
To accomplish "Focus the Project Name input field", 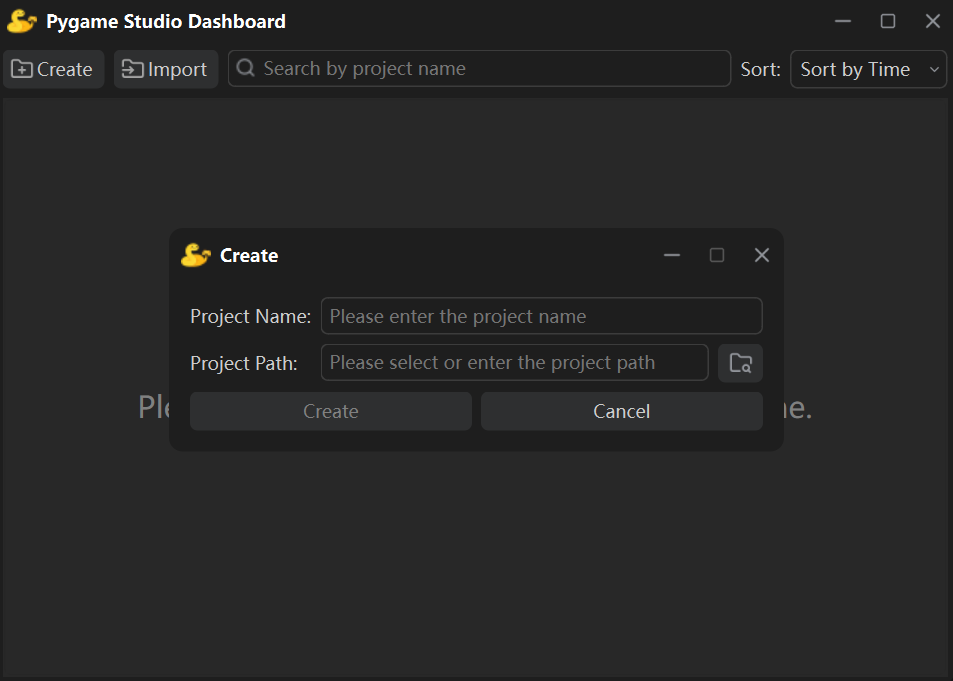I will 542,316.
